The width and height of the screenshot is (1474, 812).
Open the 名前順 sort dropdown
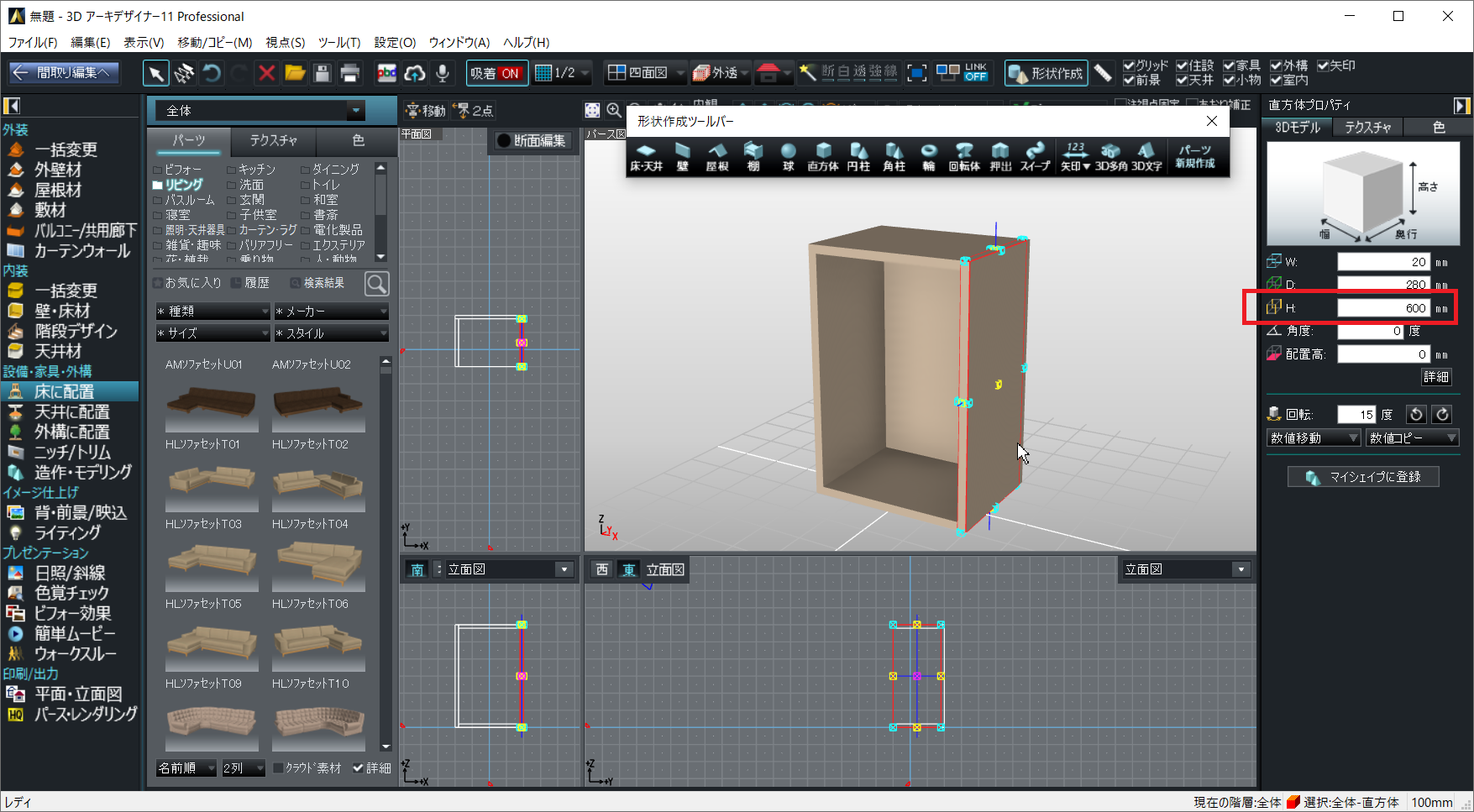(x=186, y=767)
